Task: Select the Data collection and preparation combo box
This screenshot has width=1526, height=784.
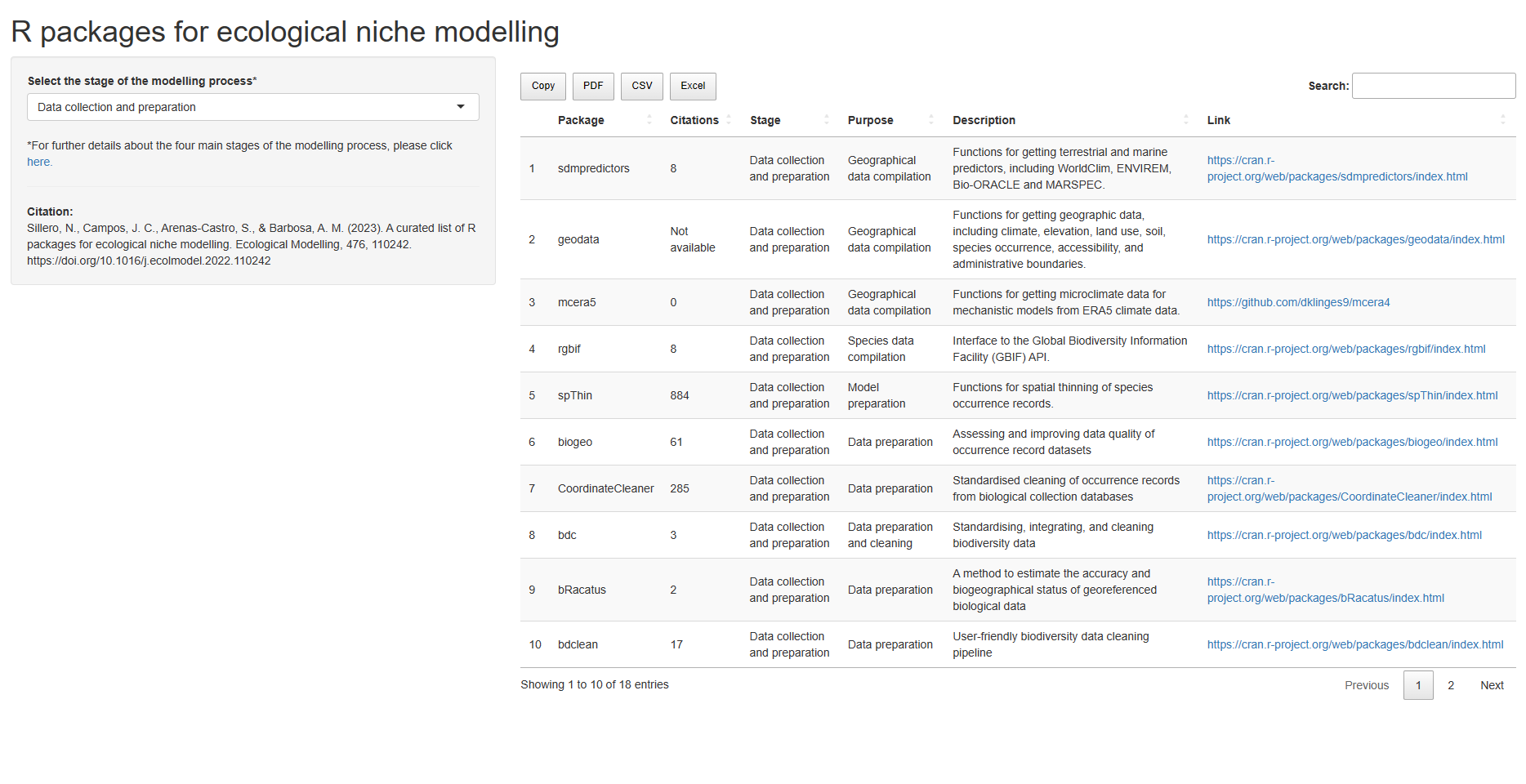Action: click(x=253, y=107)
